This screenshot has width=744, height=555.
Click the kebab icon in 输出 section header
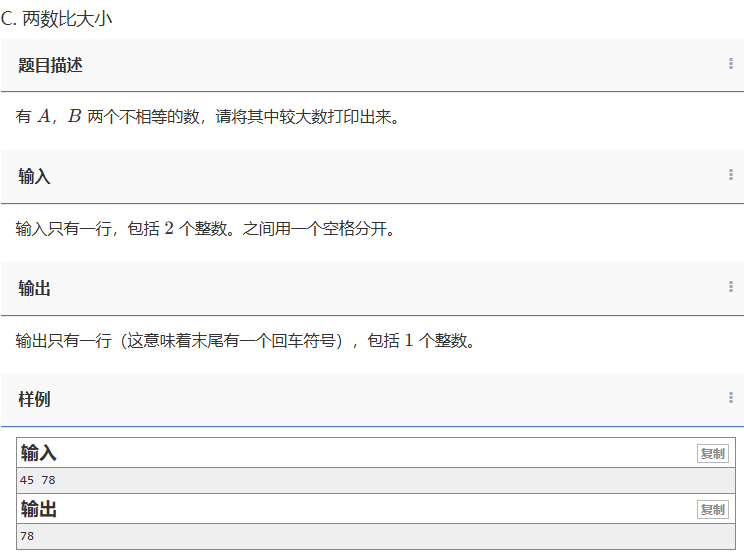(731, 287)
